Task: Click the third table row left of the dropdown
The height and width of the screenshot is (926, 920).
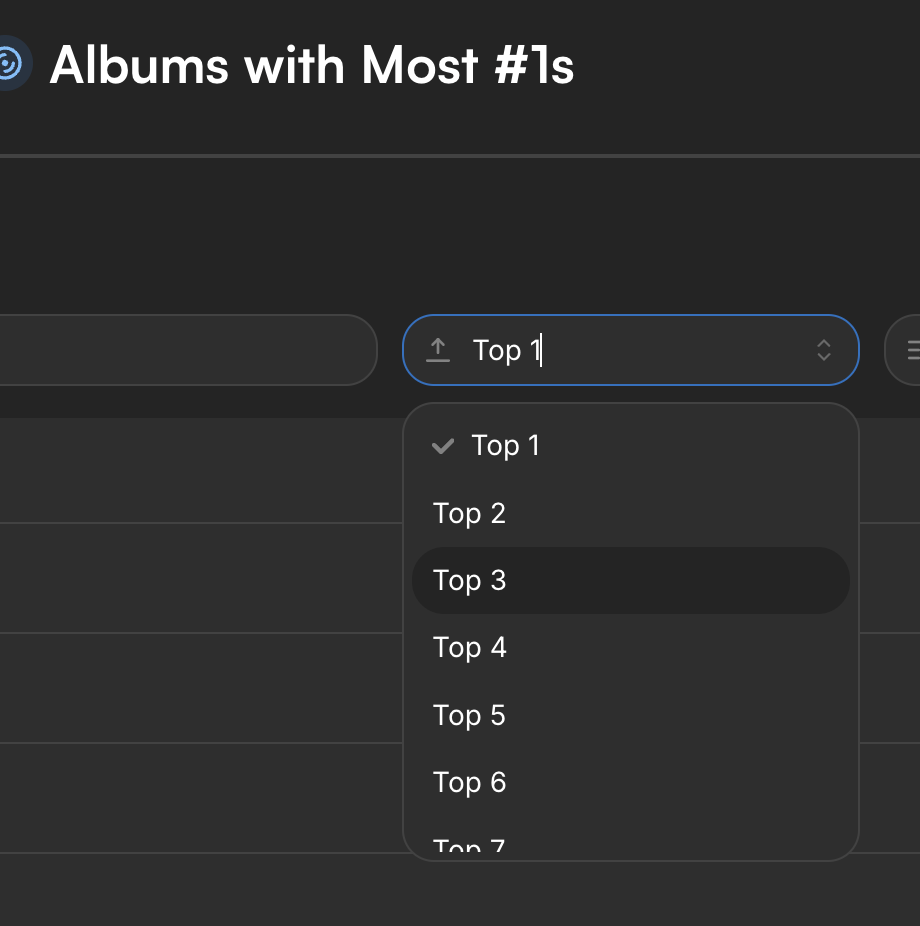Action: point(201,688)
